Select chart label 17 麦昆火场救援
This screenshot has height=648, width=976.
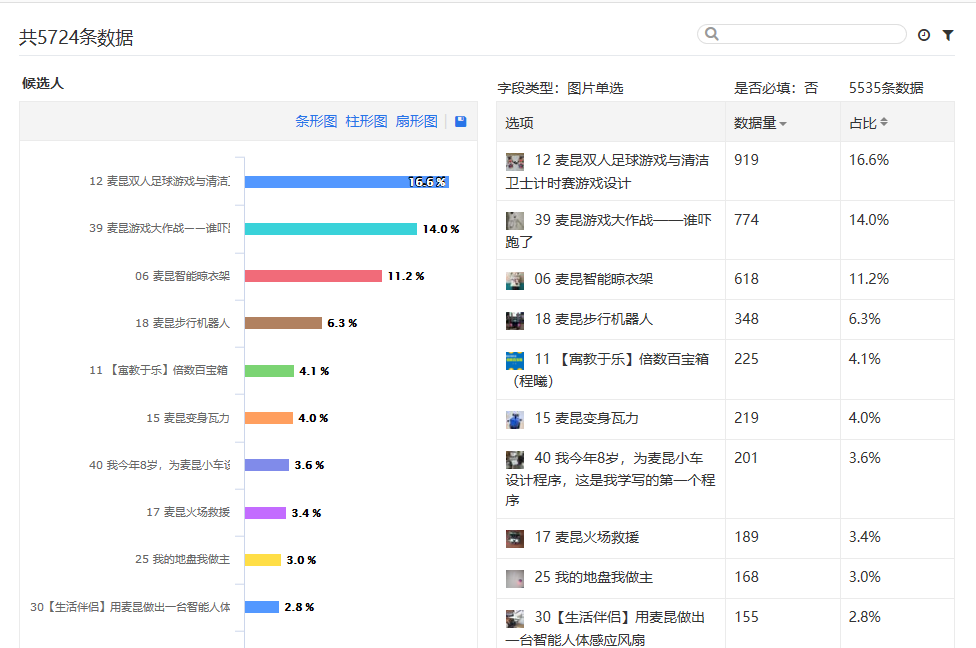pyautogui.click(x=188, y=512)
